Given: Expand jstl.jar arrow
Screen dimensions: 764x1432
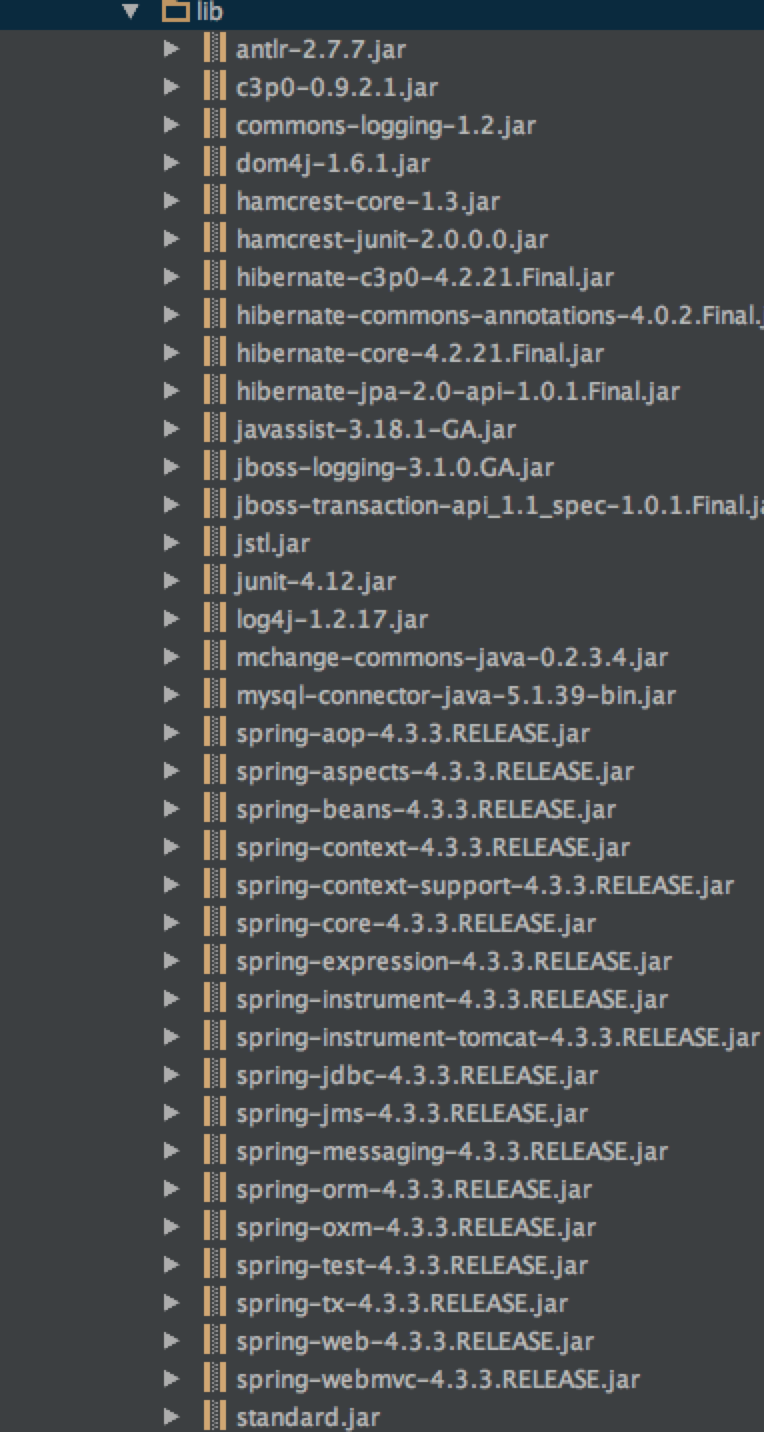Looking at the screenshot, I should [x=172, y=542].
